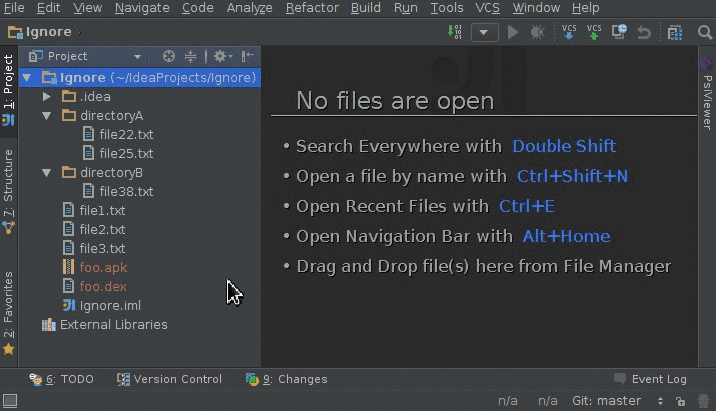Open Project Structure toolbar icon
This screenshot has height=411, width=716.
coord(674,33)
